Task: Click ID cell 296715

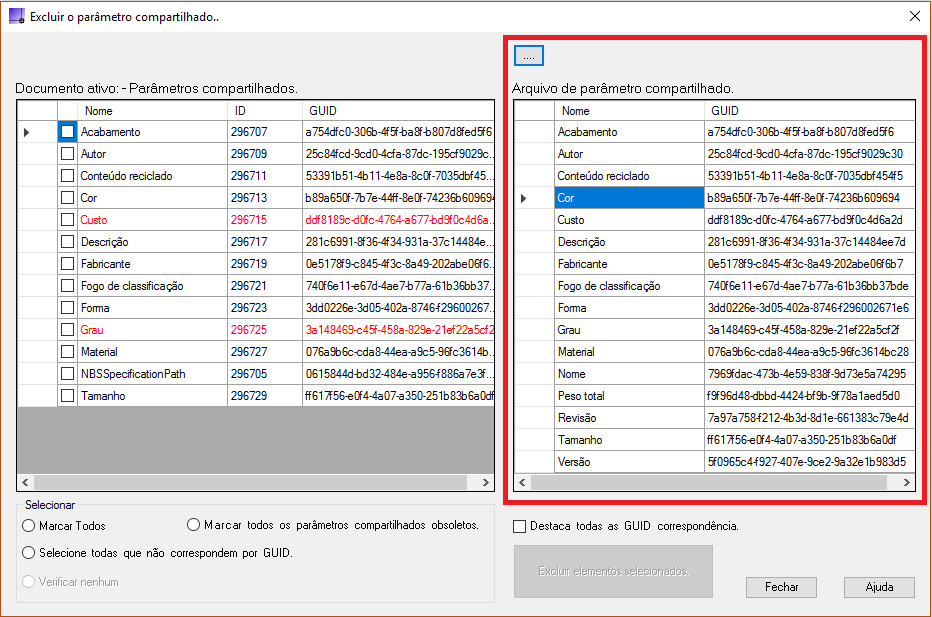Action: [265, 219]
